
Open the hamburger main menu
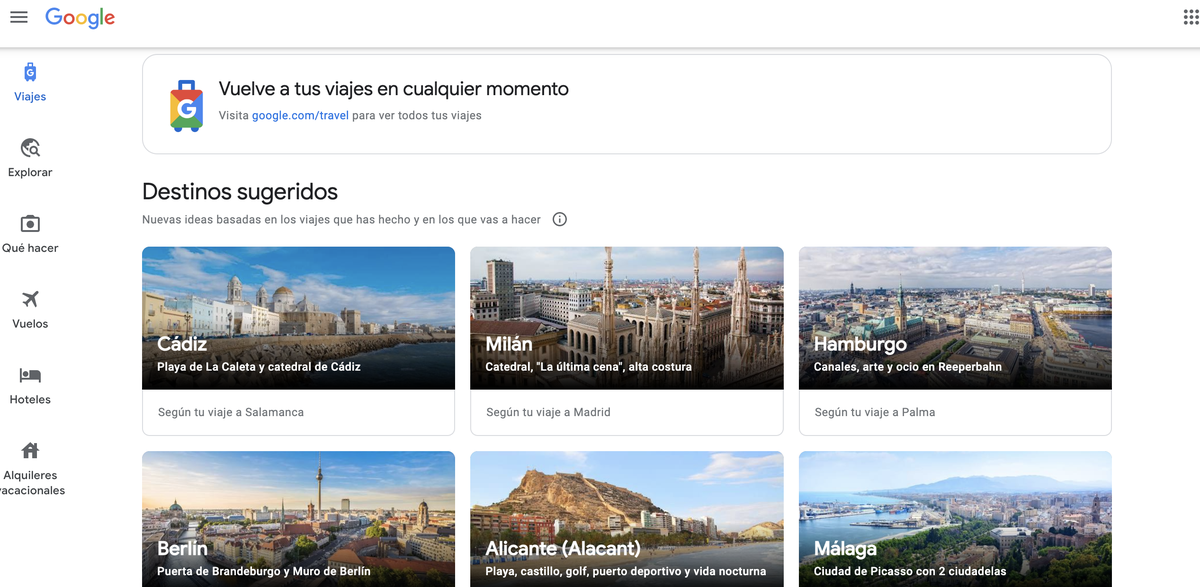click(x=18, y=17)
